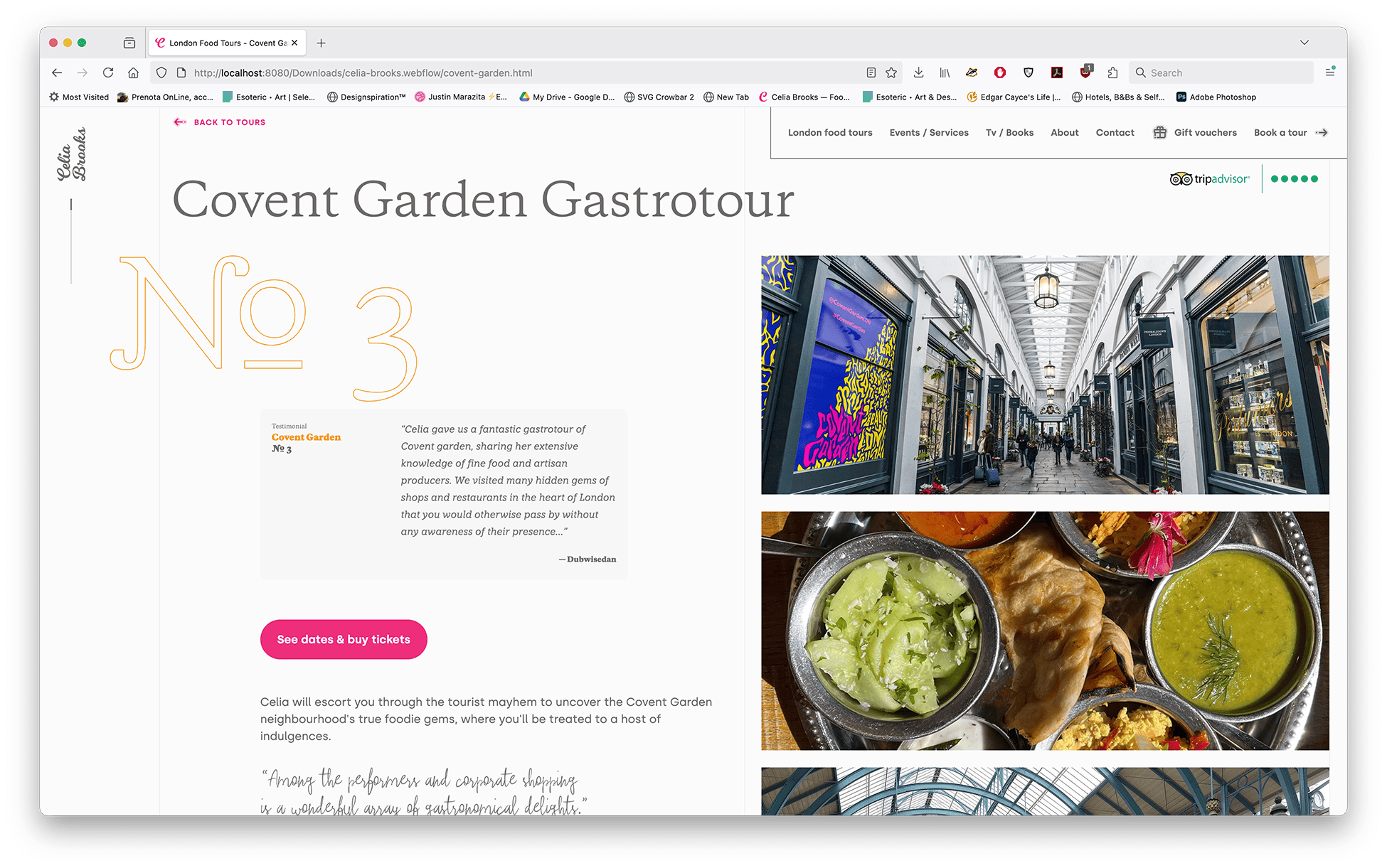This screenshot has height=868, width=1387.
Task: Click the tracking protection shield icon
Action: point(161,73)
